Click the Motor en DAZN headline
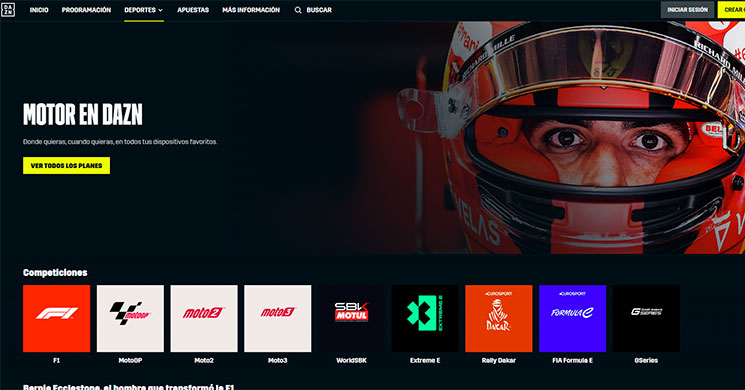This screenshot has height=390, width=745. (x=83, y=114)
